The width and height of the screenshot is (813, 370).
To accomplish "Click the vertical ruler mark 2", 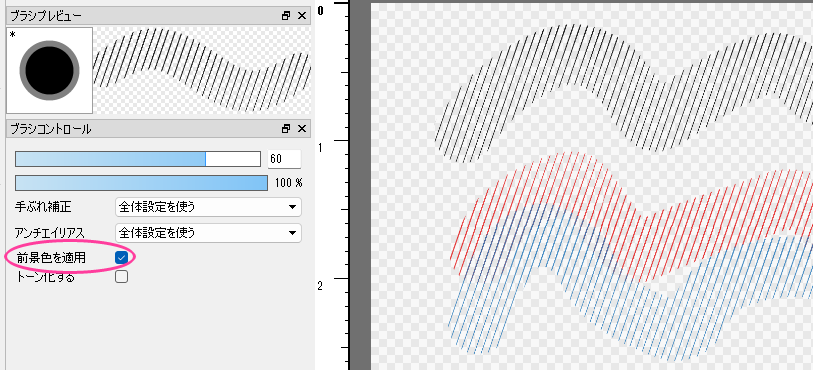I will pos(320,286).
